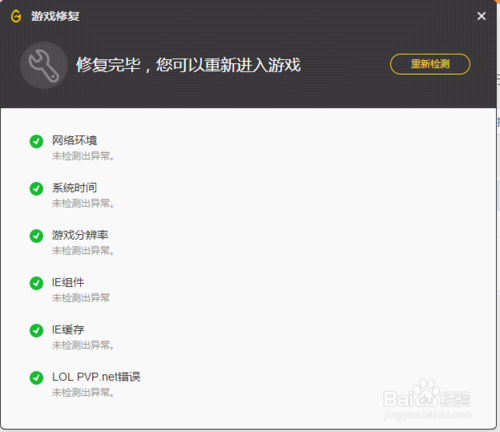Select the IE组件 item label
The width and height of the screenshot is (500, 432).
coord(68,282)
